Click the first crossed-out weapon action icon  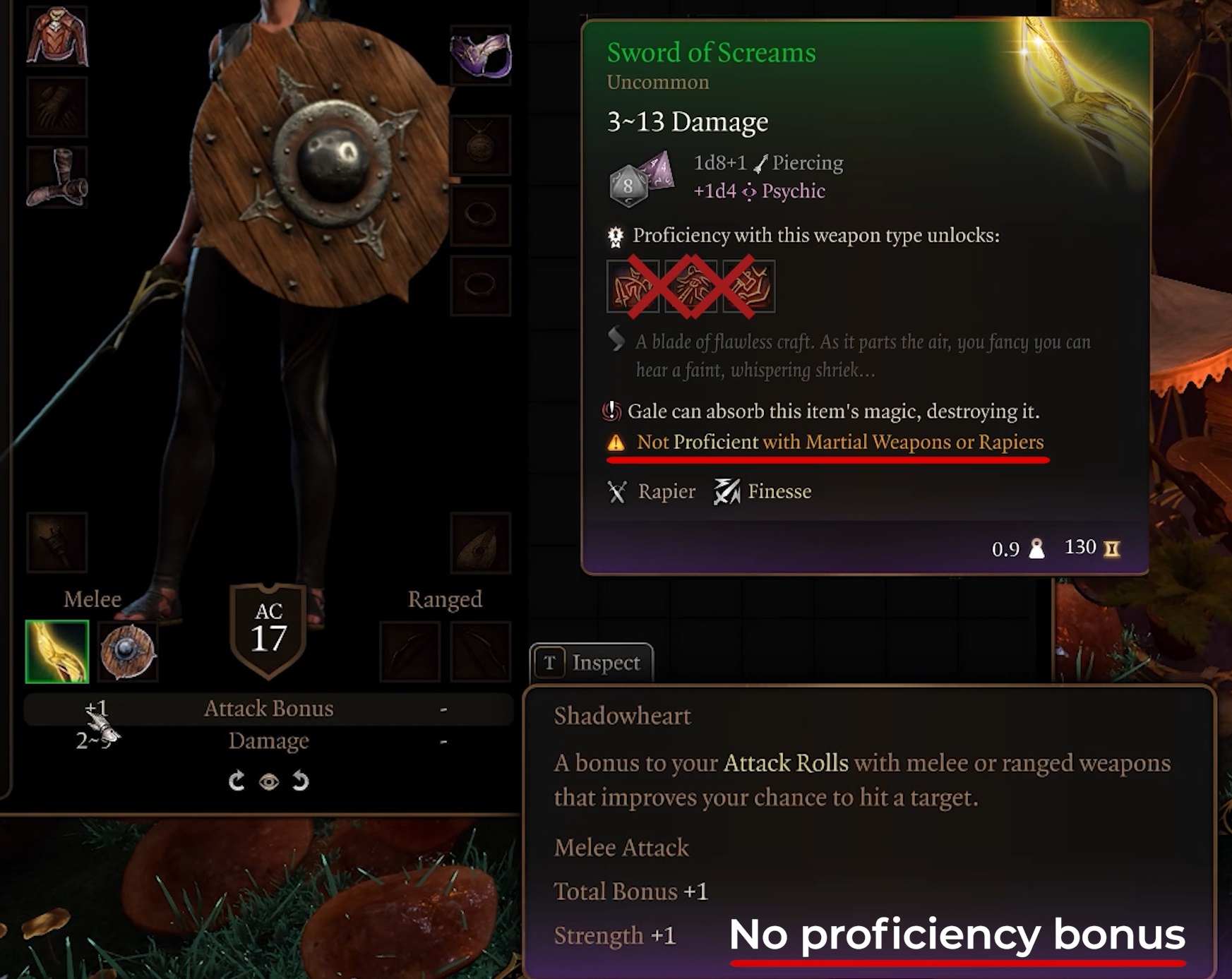(633, 286)
